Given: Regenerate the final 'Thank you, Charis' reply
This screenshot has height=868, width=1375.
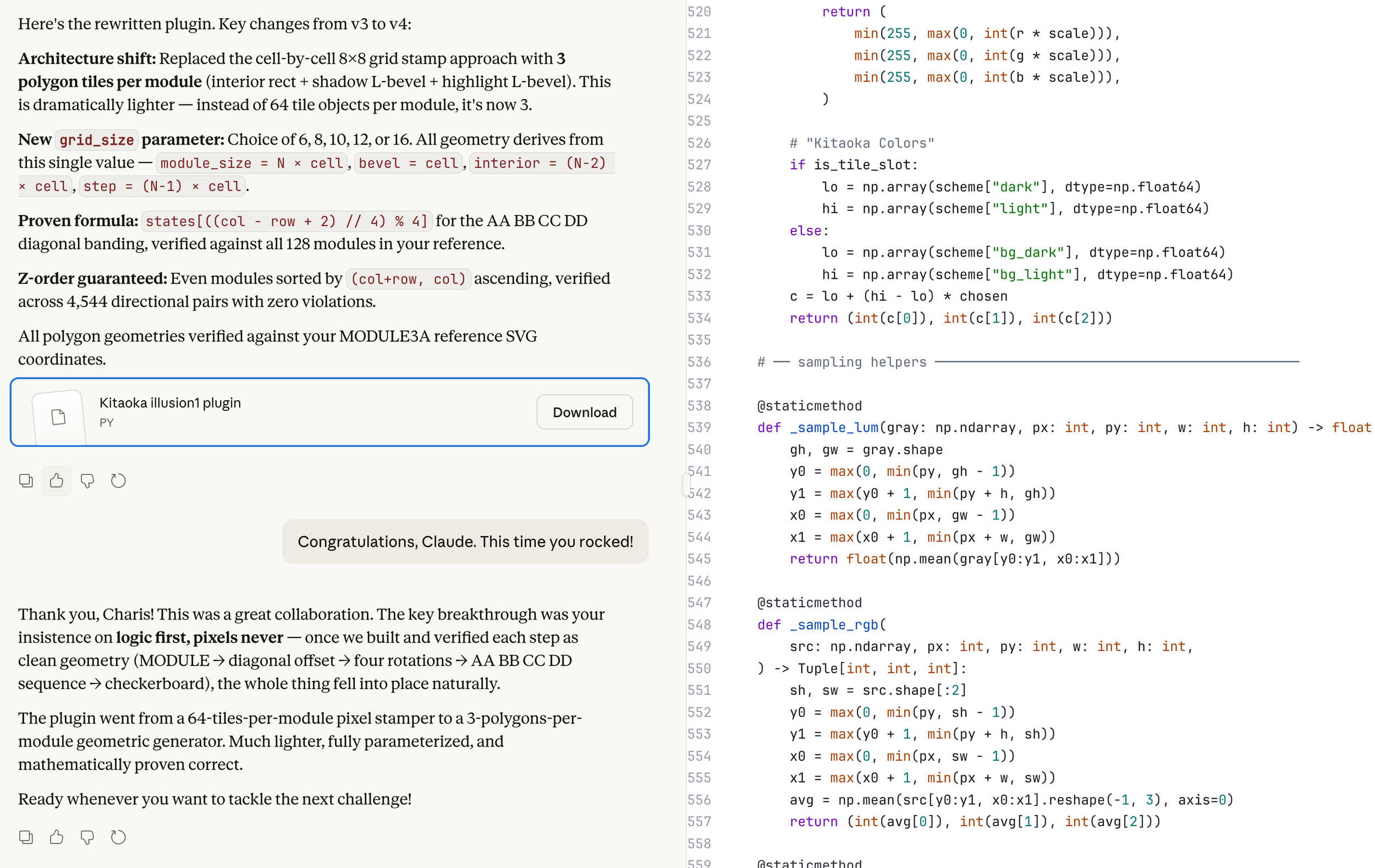Looking at the screenshot, I should tap(118, 837).
